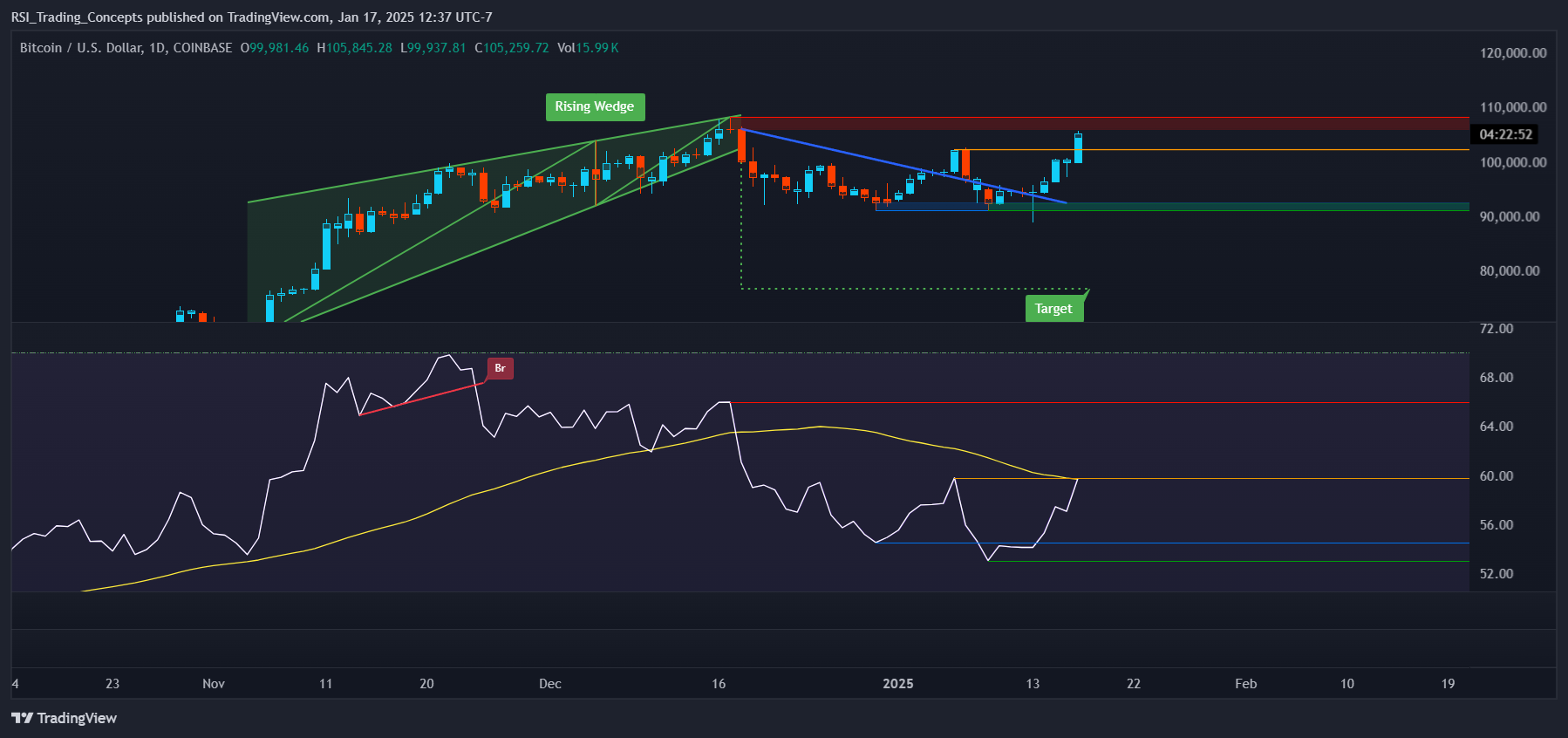Click the 20 date label on time axis
The height and width of the screenshot is (738, 1568).
click(x=426, y=684)
